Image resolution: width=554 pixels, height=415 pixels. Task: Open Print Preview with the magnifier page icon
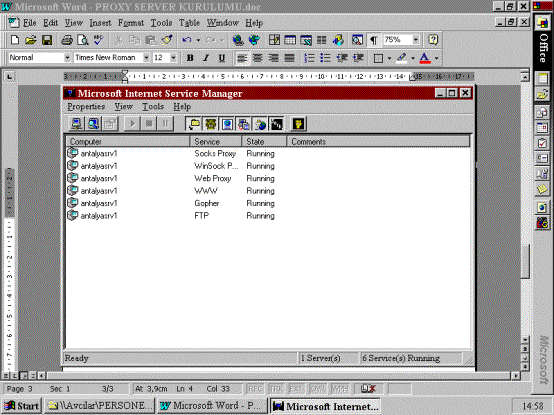[83, 40]
